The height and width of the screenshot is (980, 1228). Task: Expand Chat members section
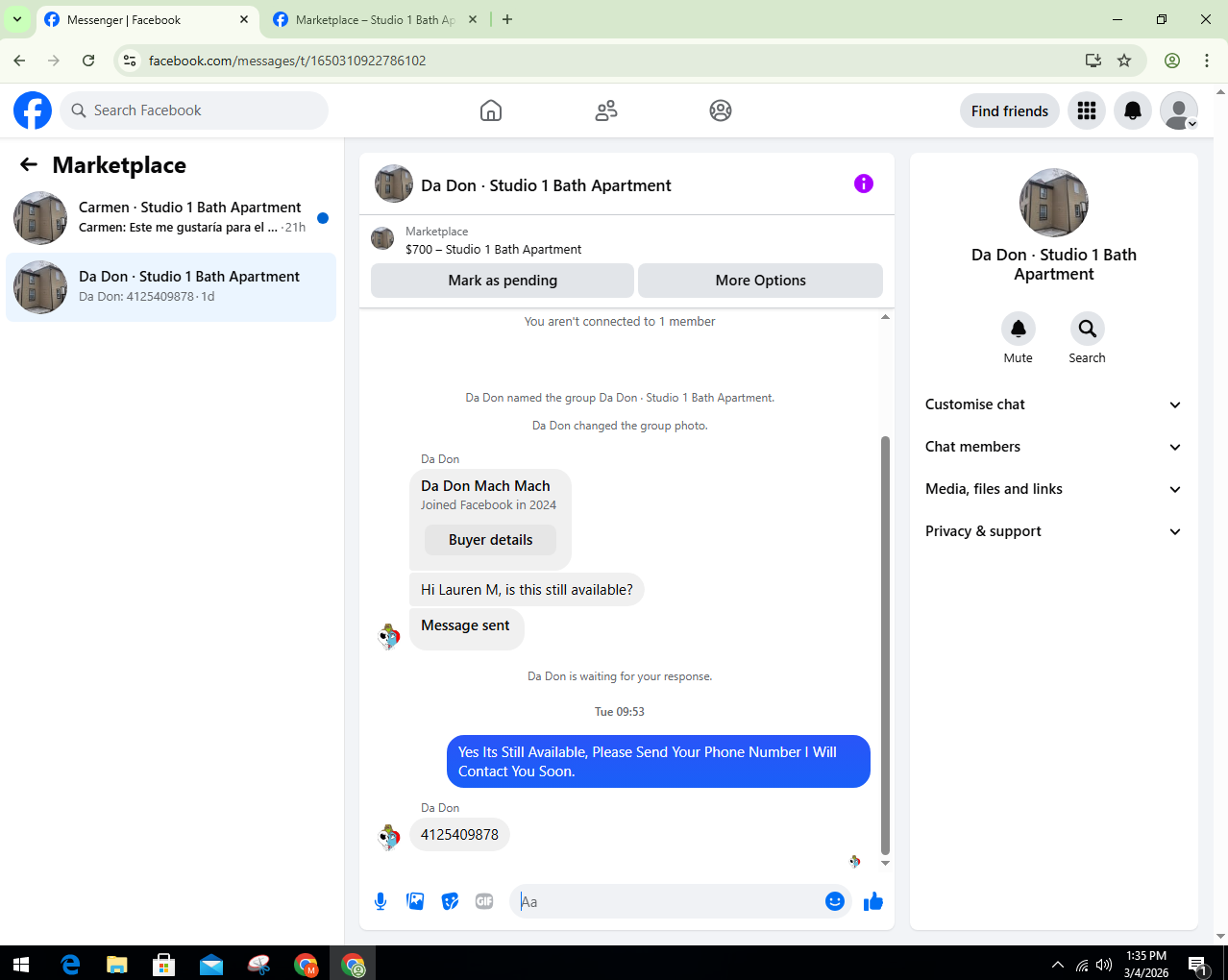point(1054,447)
